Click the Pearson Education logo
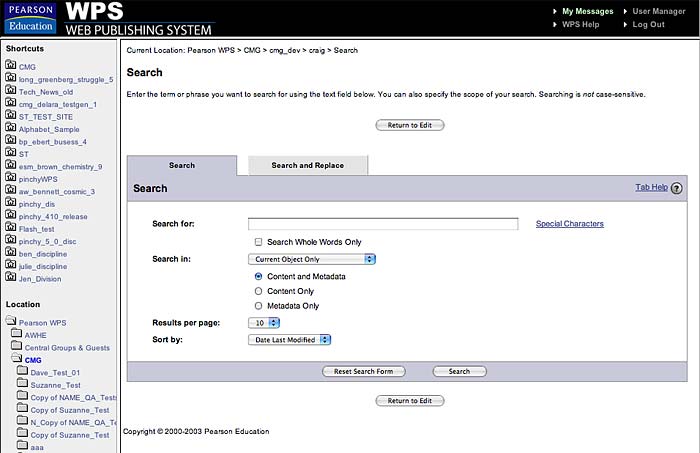This screenshot has height=453, width=700. (x=30, y=18)
